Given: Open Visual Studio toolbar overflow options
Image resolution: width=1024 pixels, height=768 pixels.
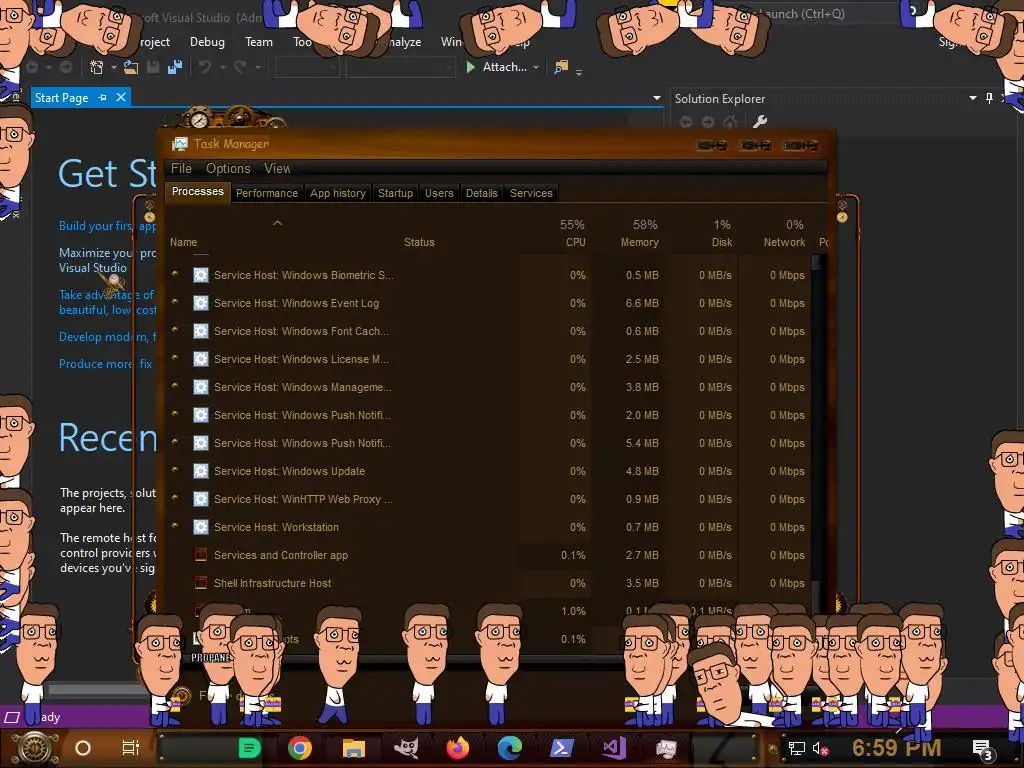Looking at the screenshot, I should coord(579,72).
